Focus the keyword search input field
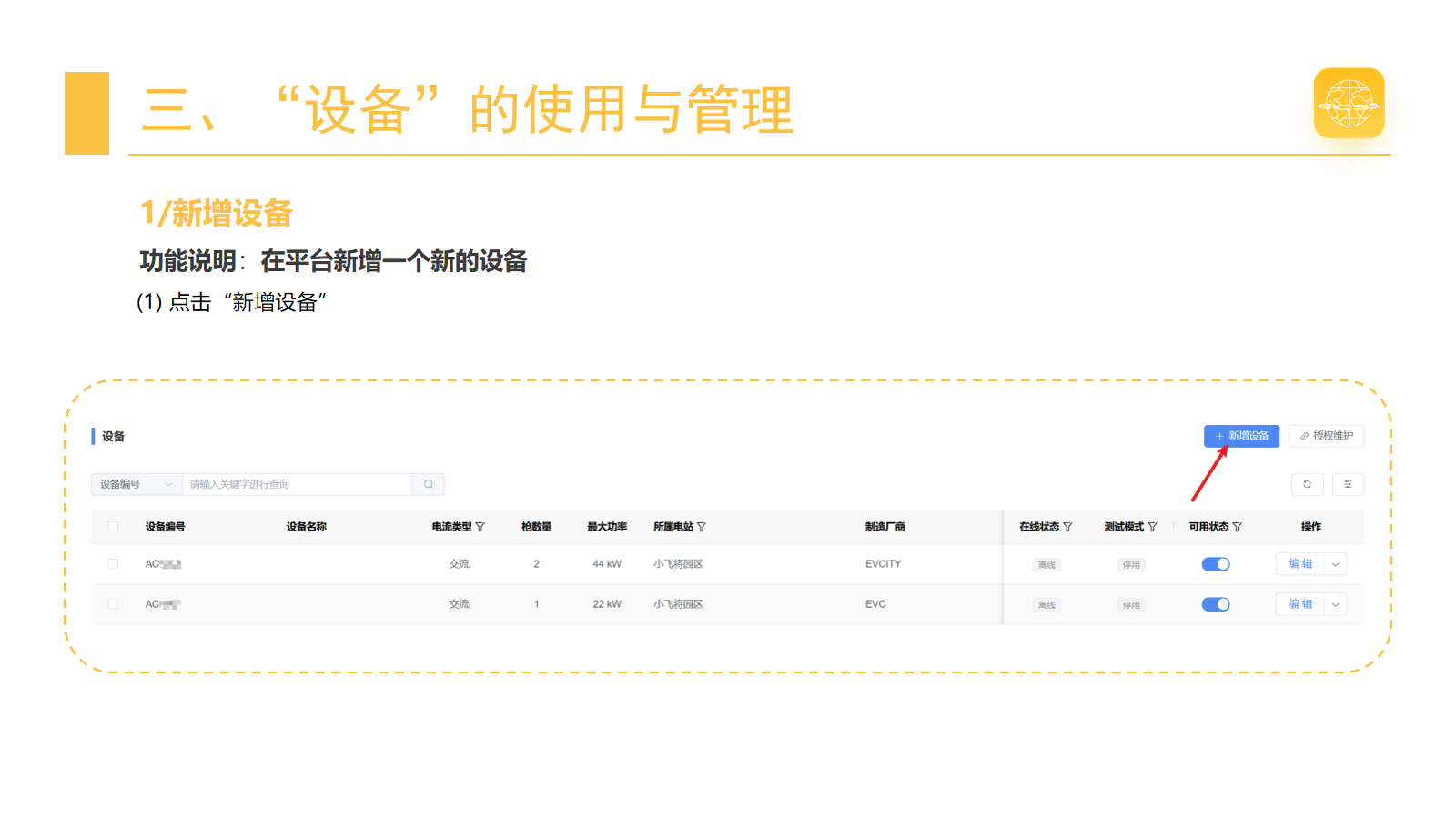The width and height of the screenshot is (1456, 819). [x=298, y=484]
